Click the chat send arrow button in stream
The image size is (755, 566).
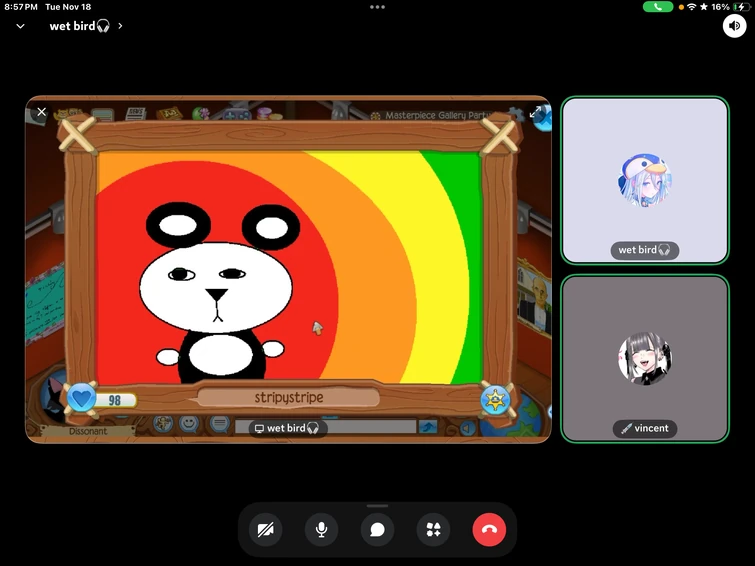428,426
